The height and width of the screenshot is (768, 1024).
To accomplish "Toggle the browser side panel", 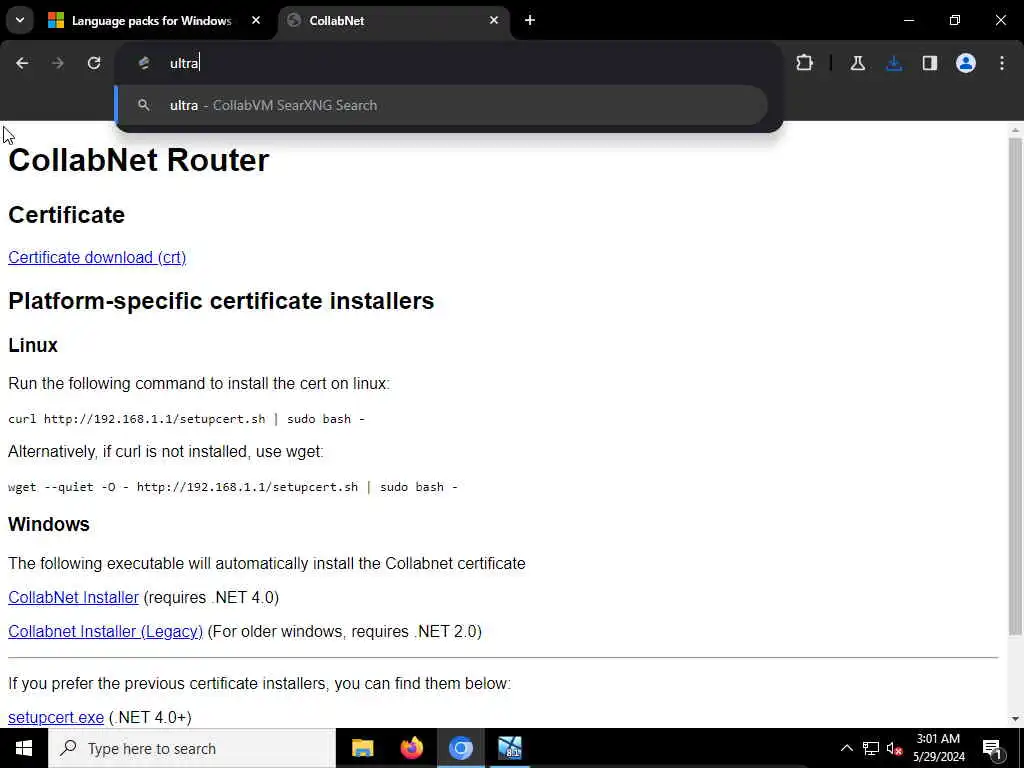I will [930, 63].
